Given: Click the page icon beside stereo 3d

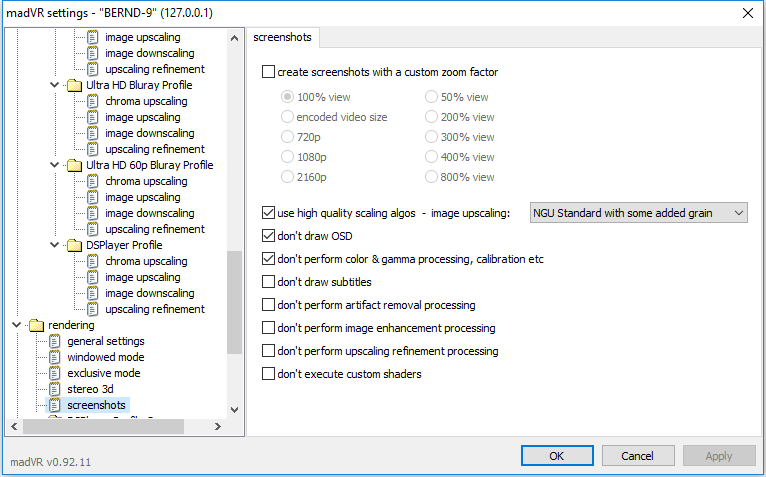Looking at the screenshot, I should tap(55, 390).
